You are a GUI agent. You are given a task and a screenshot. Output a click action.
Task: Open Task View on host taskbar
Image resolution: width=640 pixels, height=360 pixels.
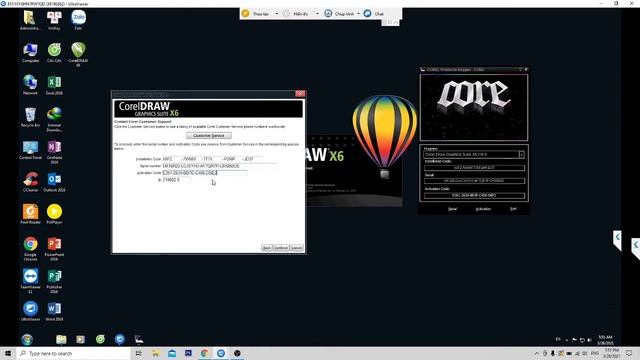pos(138,353)
